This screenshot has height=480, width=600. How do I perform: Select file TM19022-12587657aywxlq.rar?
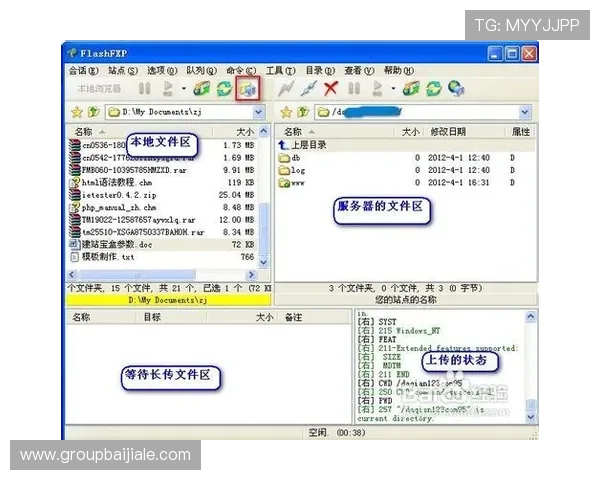pos(163,220)
